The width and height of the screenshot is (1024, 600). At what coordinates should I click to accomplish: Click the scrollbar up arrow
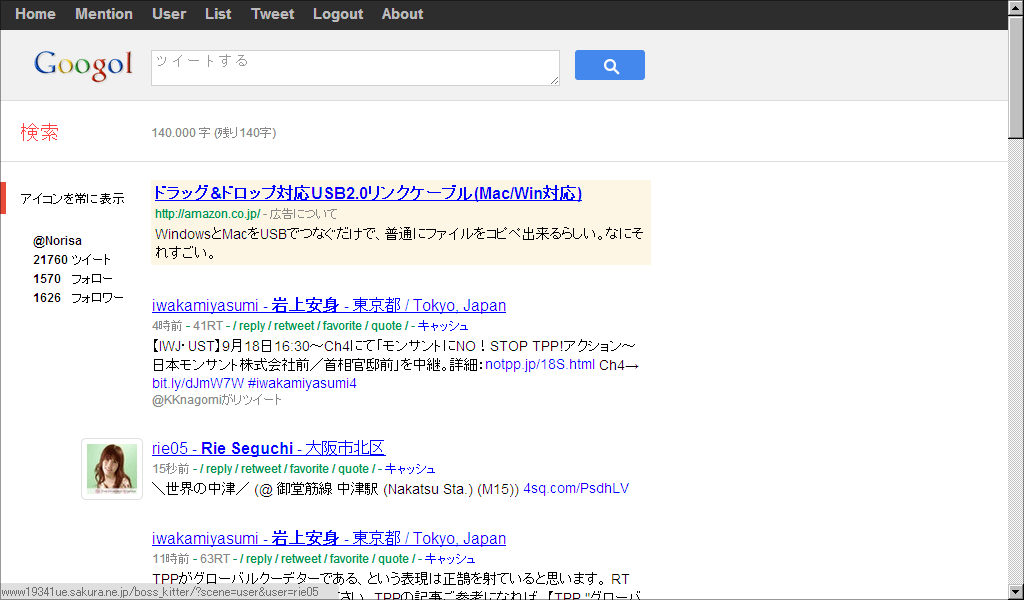(x=1016, y=7)
